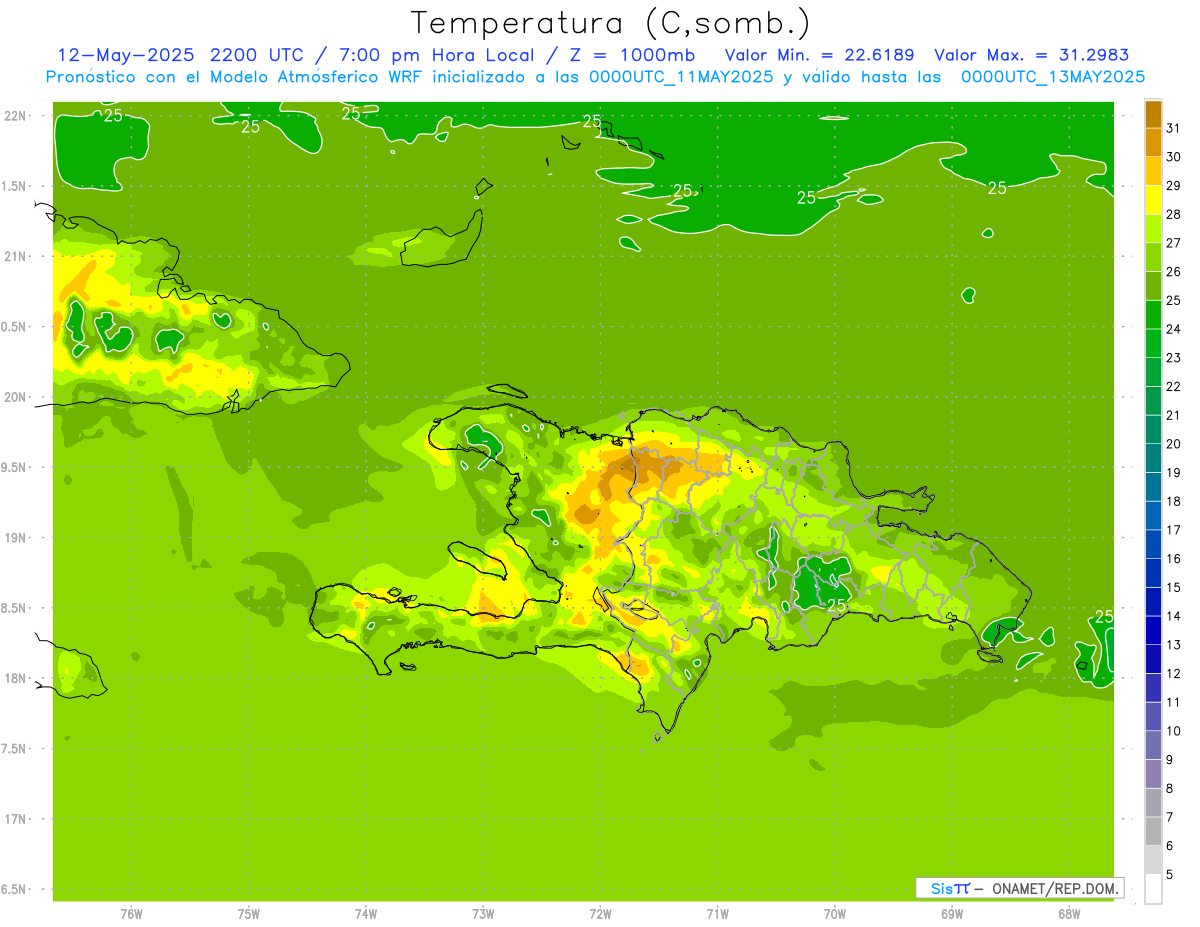This screenshot has height=927, width=1200.
Task: Click the '72W' longitude axis label
Action: tap(600, 914)
